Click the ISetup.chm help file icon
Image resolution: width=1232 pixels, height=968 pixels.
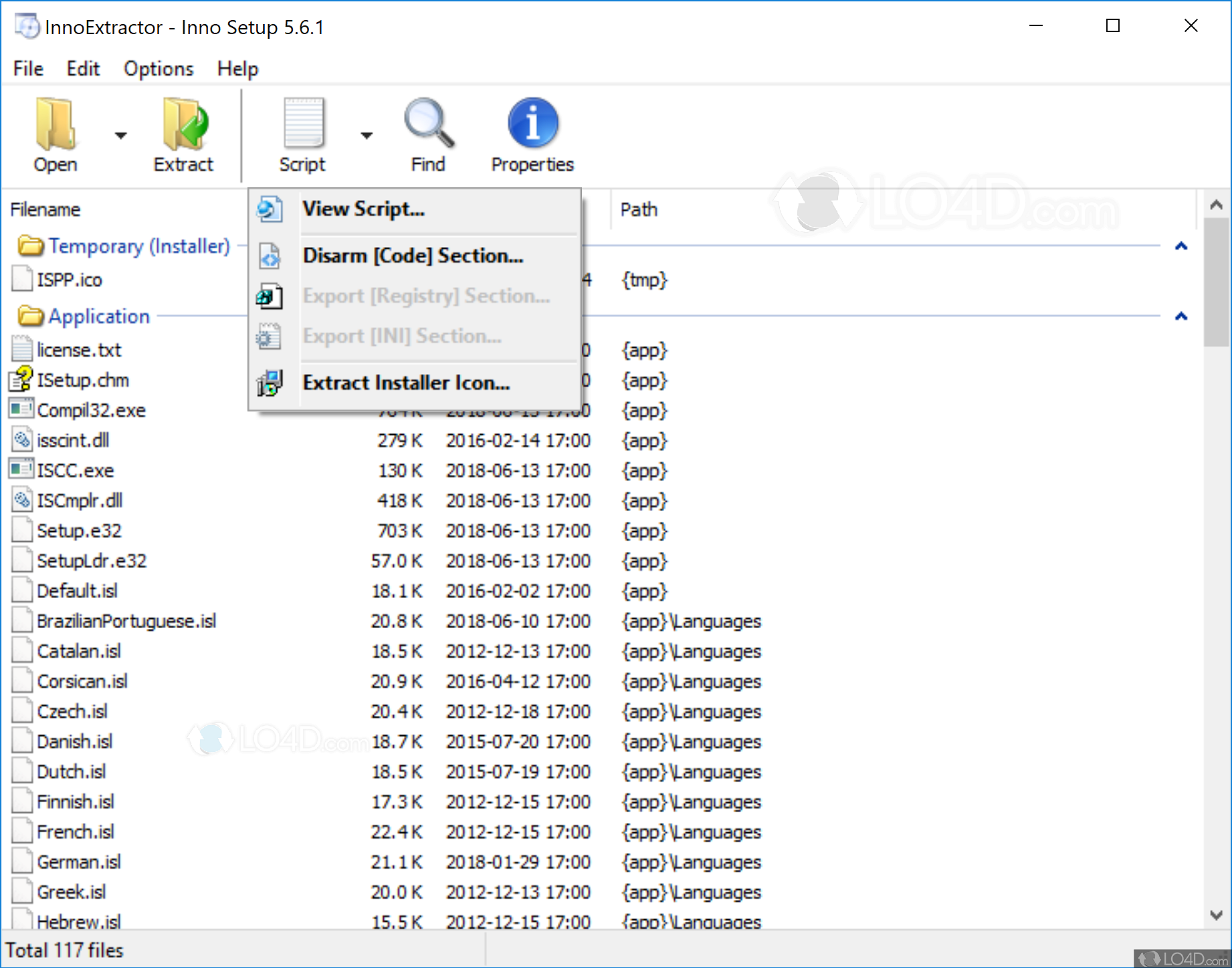point(21,379)
